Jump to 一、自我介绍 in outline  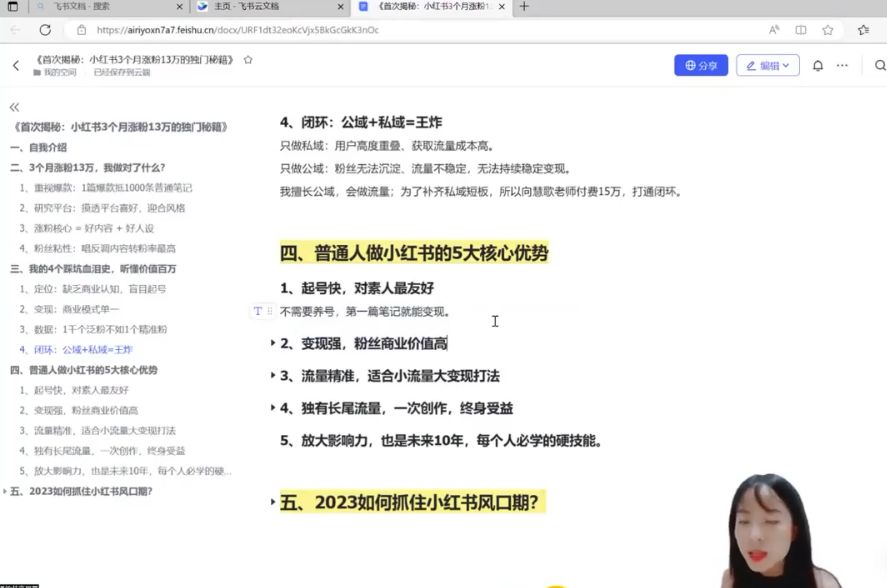coord(38,147)
